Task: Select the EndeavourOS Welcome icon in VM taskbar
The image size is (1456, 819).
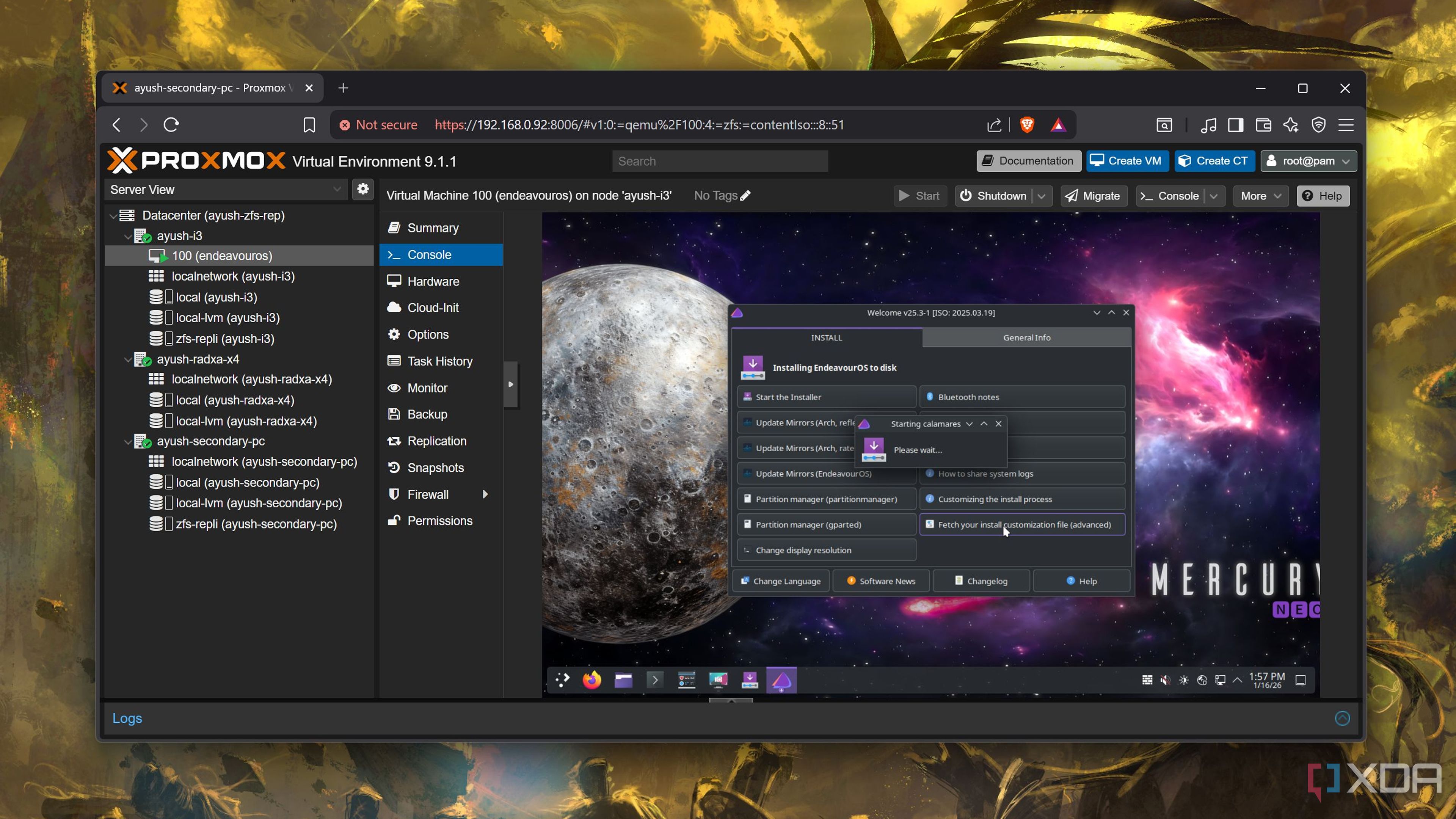Action: [782, 680]
